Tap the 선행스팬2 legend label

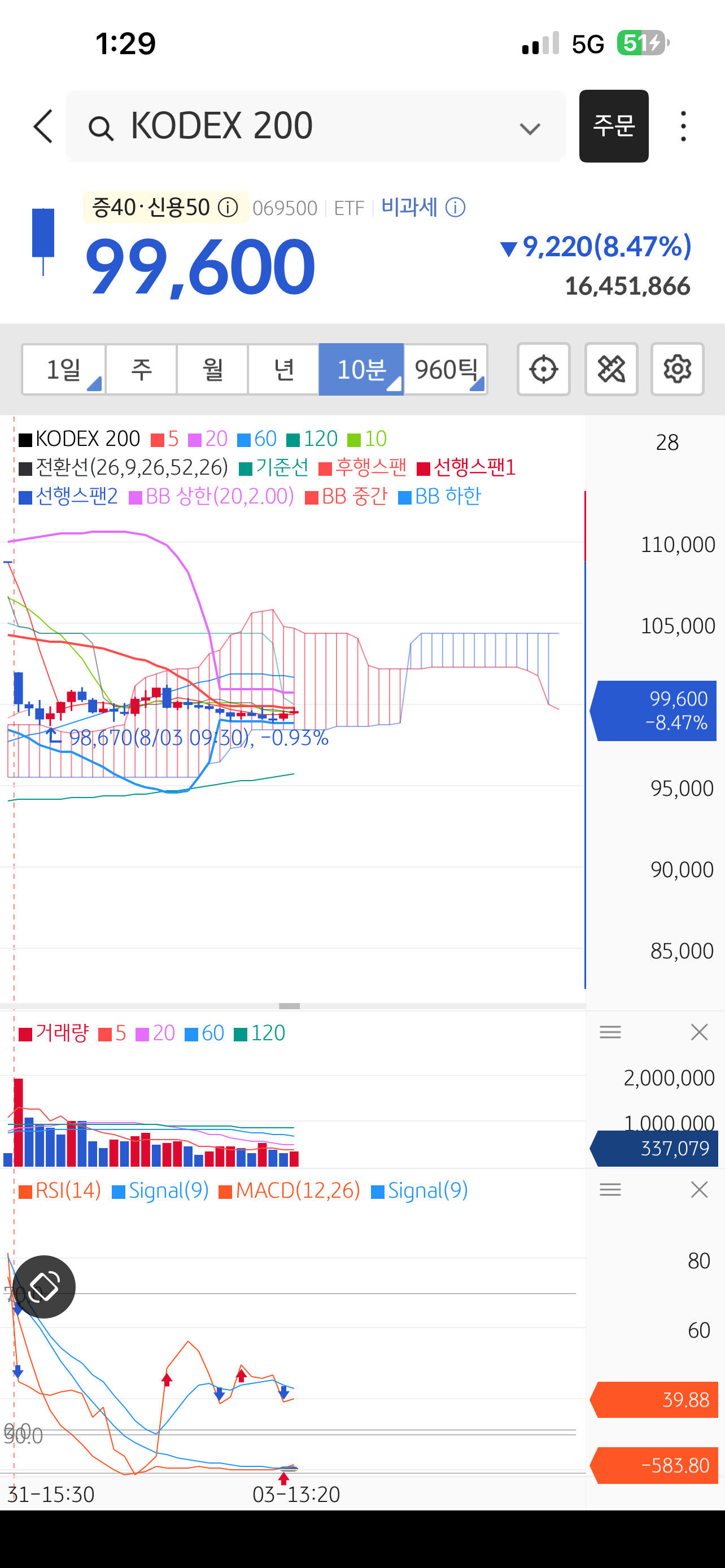(77, 496)
